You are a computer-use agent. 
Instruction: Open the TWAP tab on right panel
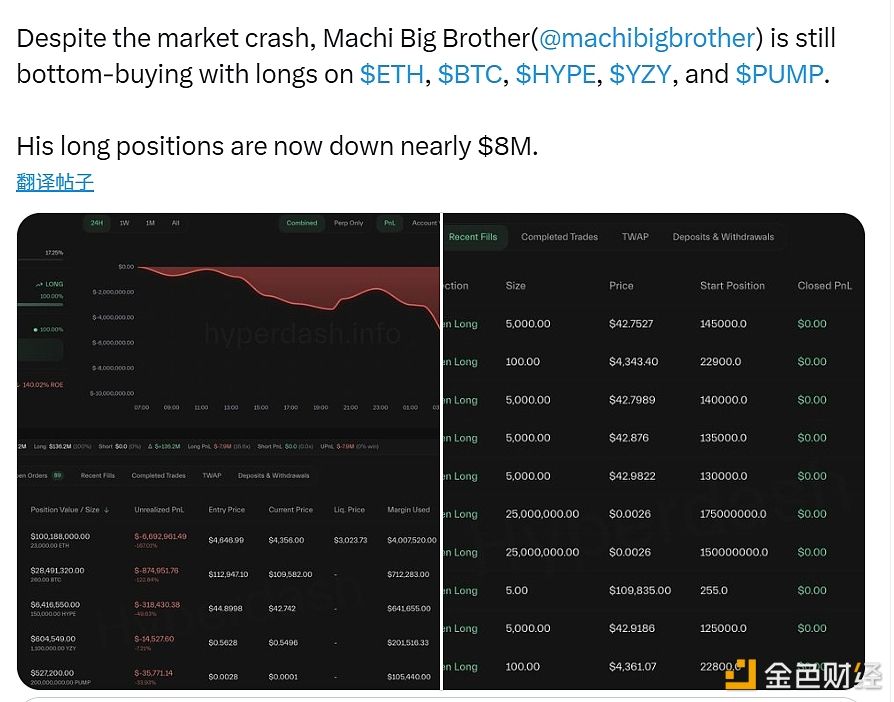coord(635,237)
